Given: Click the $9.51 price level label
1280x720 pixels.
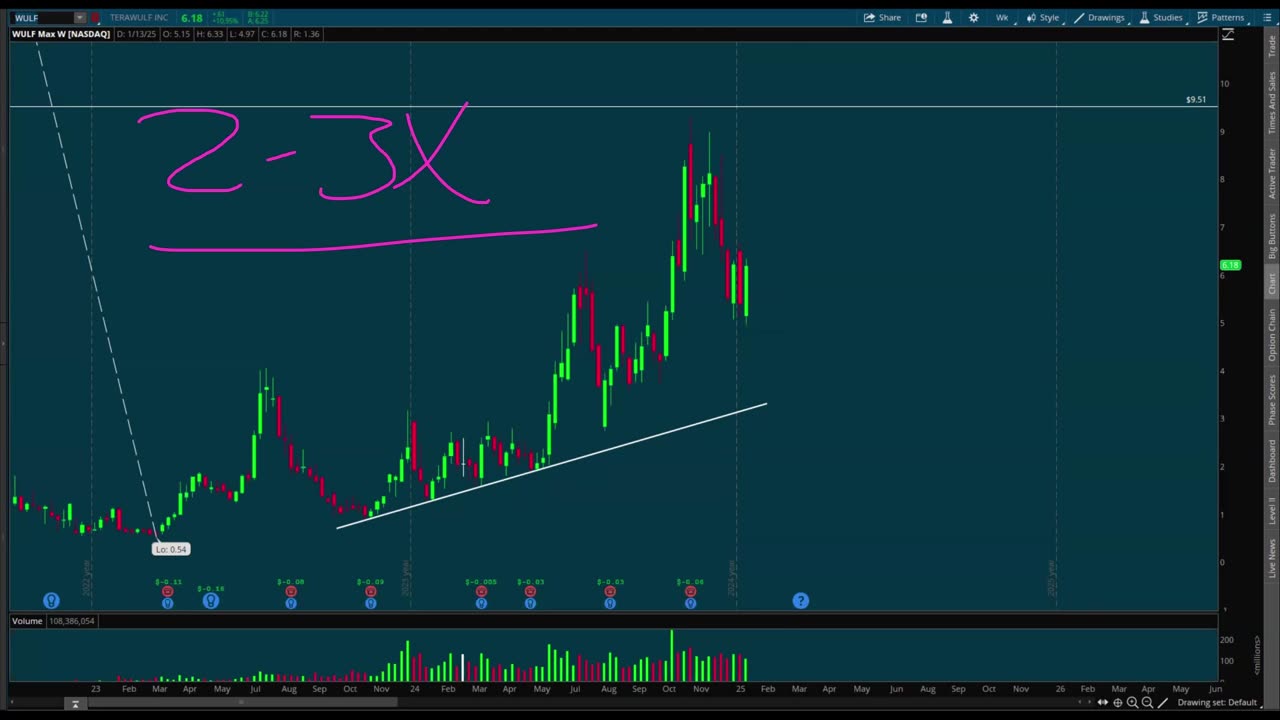Looking at the screenshot, I should point(1196,100).
